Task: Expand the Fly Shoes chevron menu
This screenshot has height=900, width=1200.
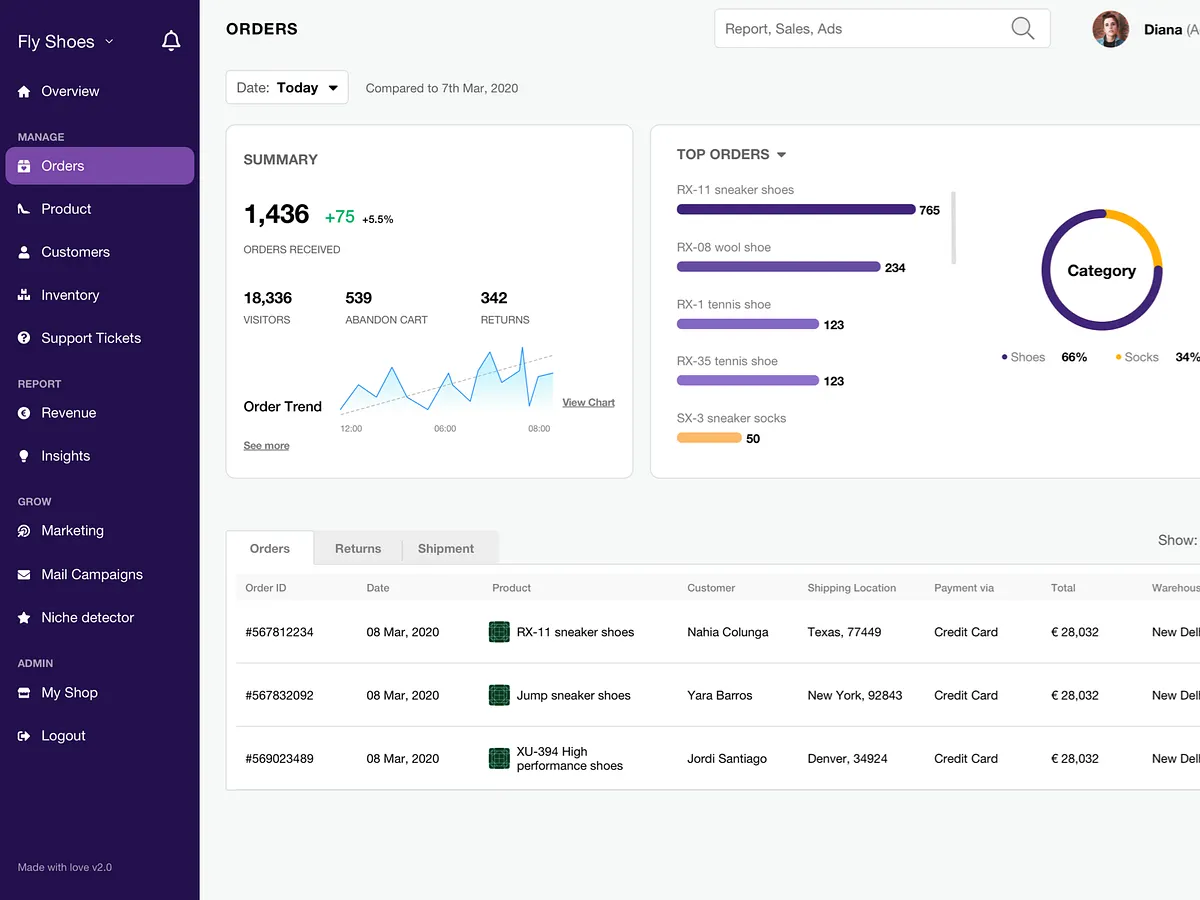Action: coord(108,42)
